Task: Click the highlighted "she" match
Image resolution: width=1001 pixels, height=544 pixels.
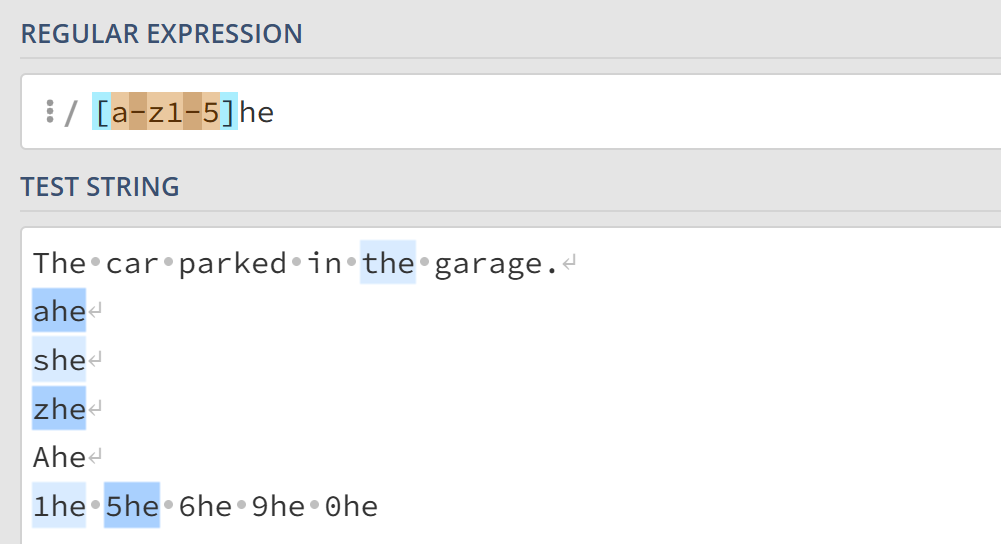Action: (x=59, y=360)
